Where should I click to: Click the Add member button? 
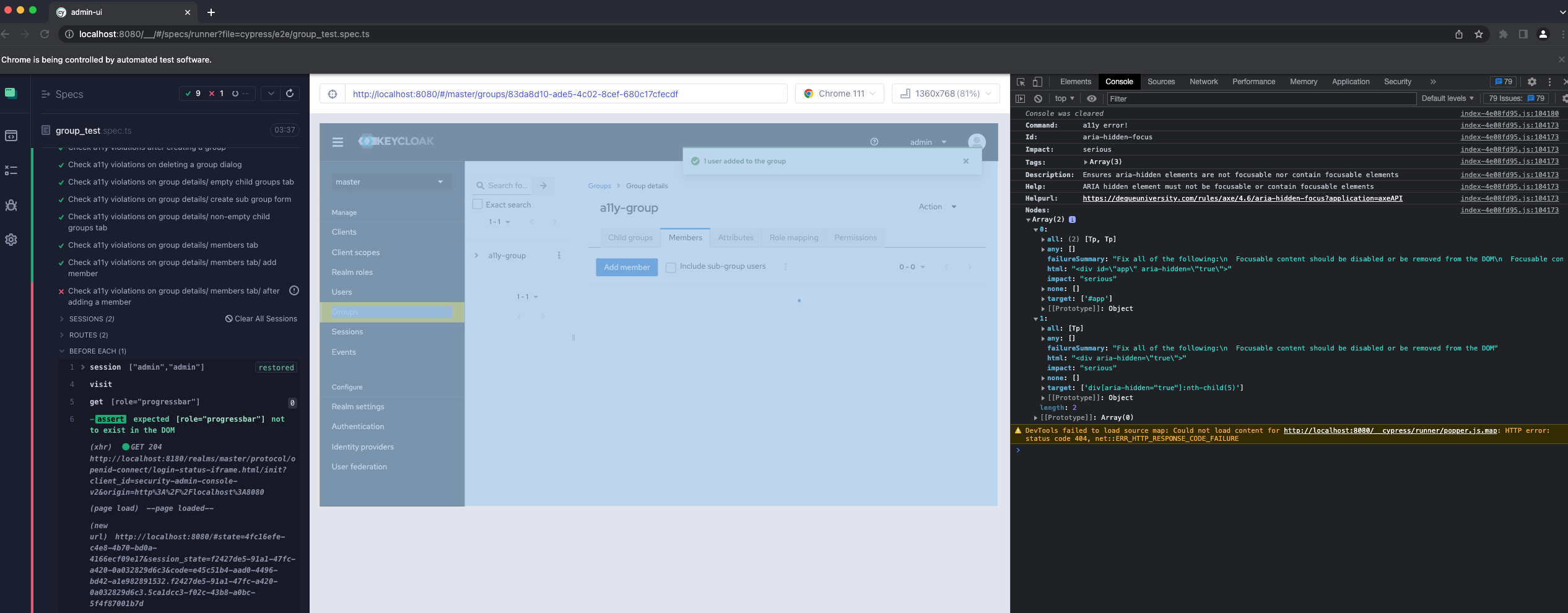point(626,267)
